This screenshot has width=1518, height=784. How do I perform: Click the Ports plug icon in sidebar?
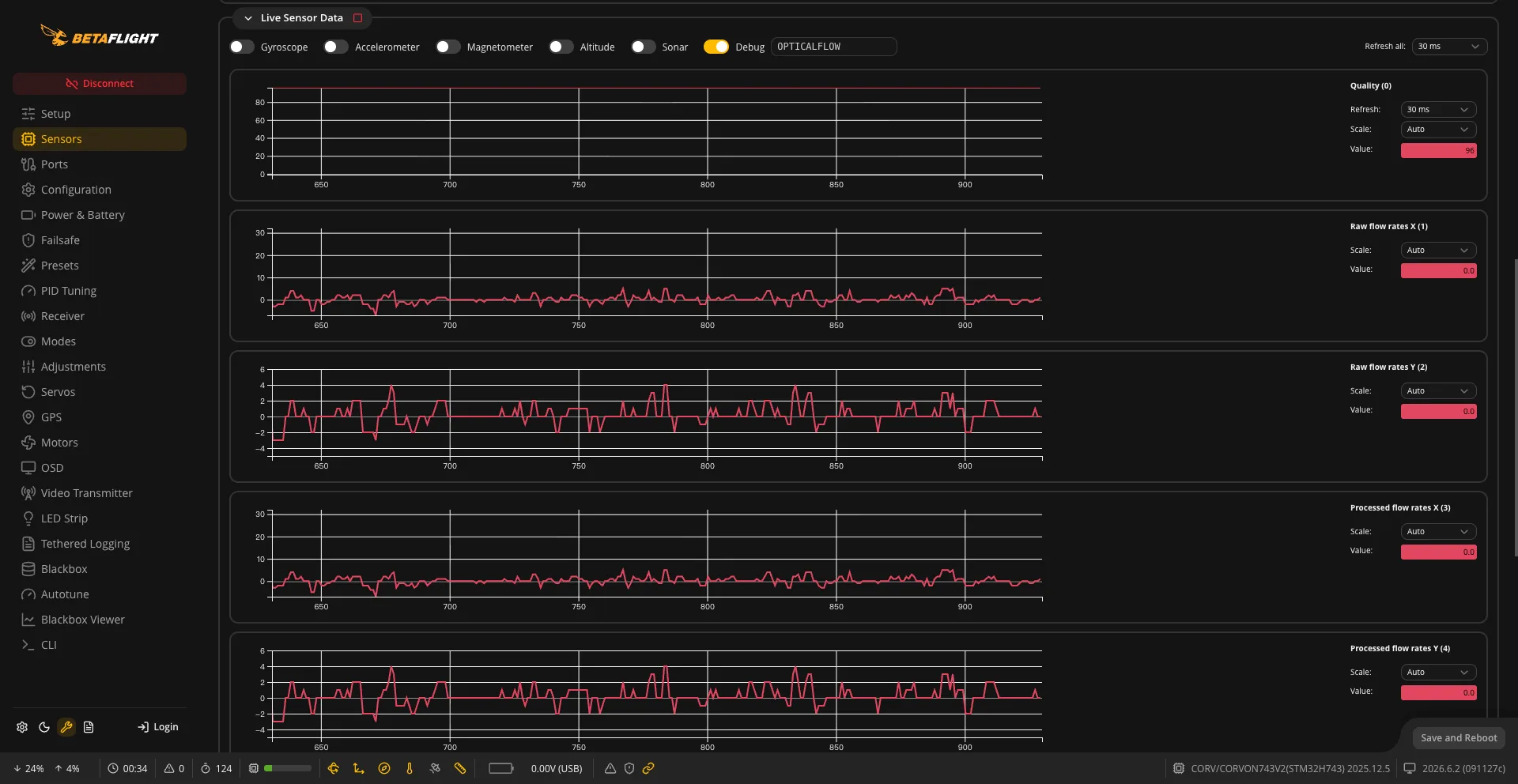(x=28, y=164)
